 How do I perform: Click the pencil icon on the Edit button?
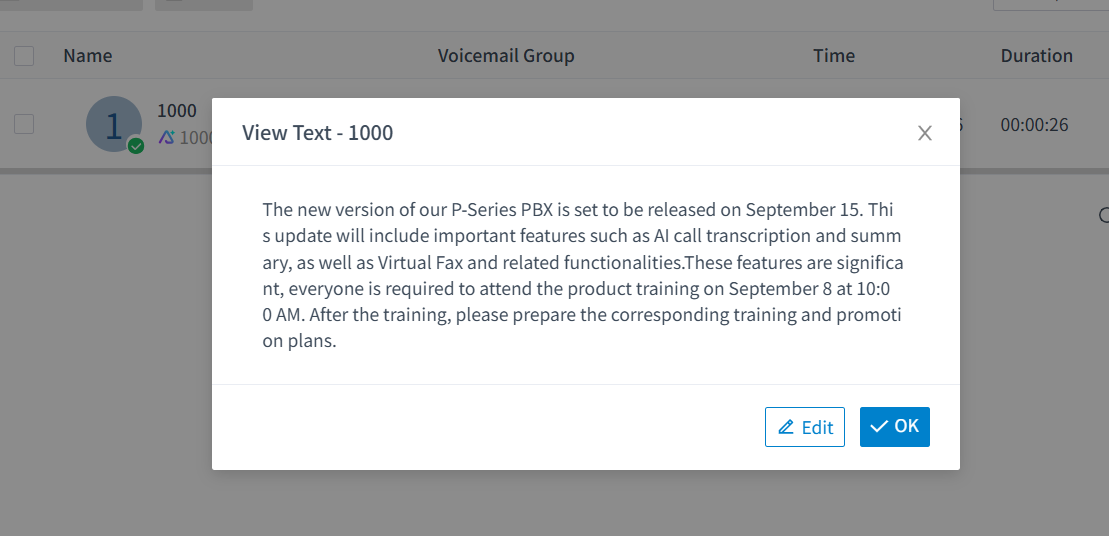point(786,427)
